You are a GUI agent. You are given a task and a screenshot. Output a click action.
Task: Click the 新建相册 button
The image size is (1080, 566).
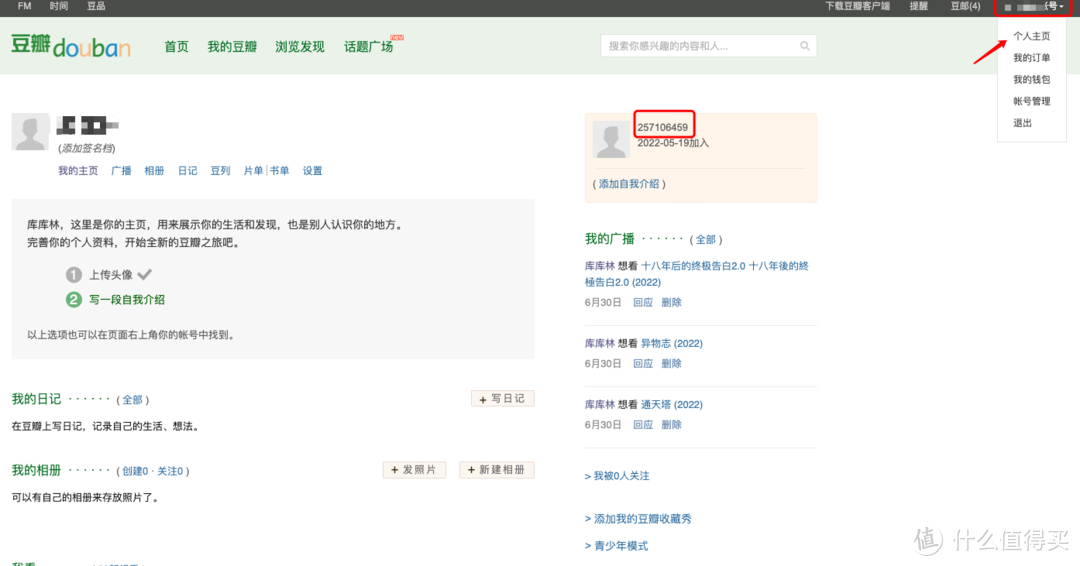[497, 470]
